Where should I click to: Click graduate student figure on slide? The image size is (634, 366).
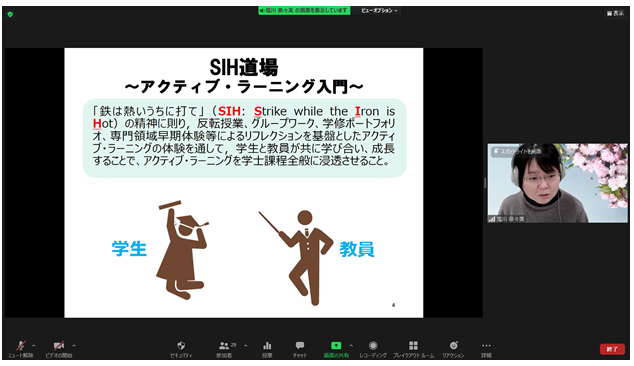pos(182,250)
